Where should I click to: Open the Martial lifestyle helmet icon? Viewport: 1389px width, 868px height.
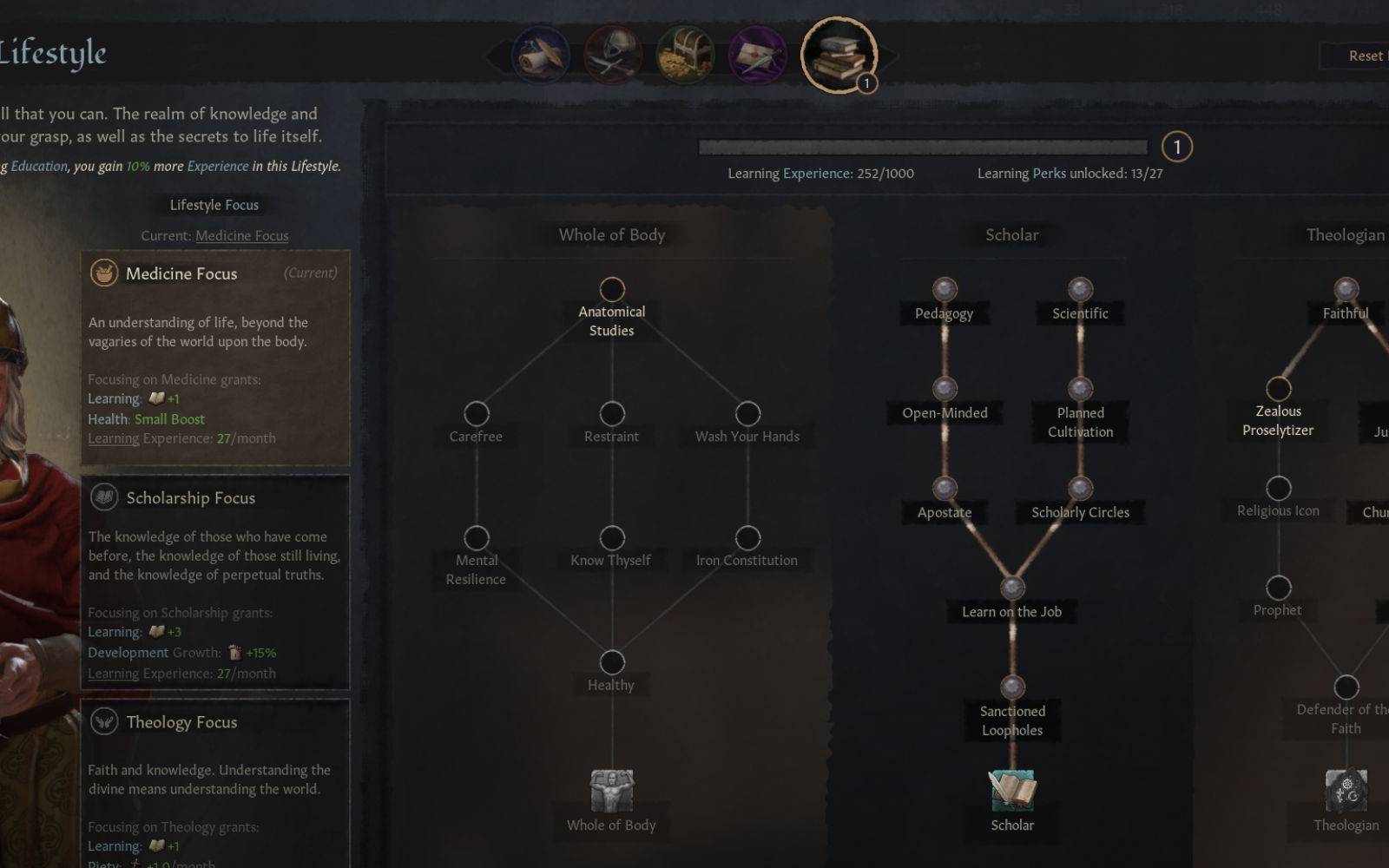point(613,55)
